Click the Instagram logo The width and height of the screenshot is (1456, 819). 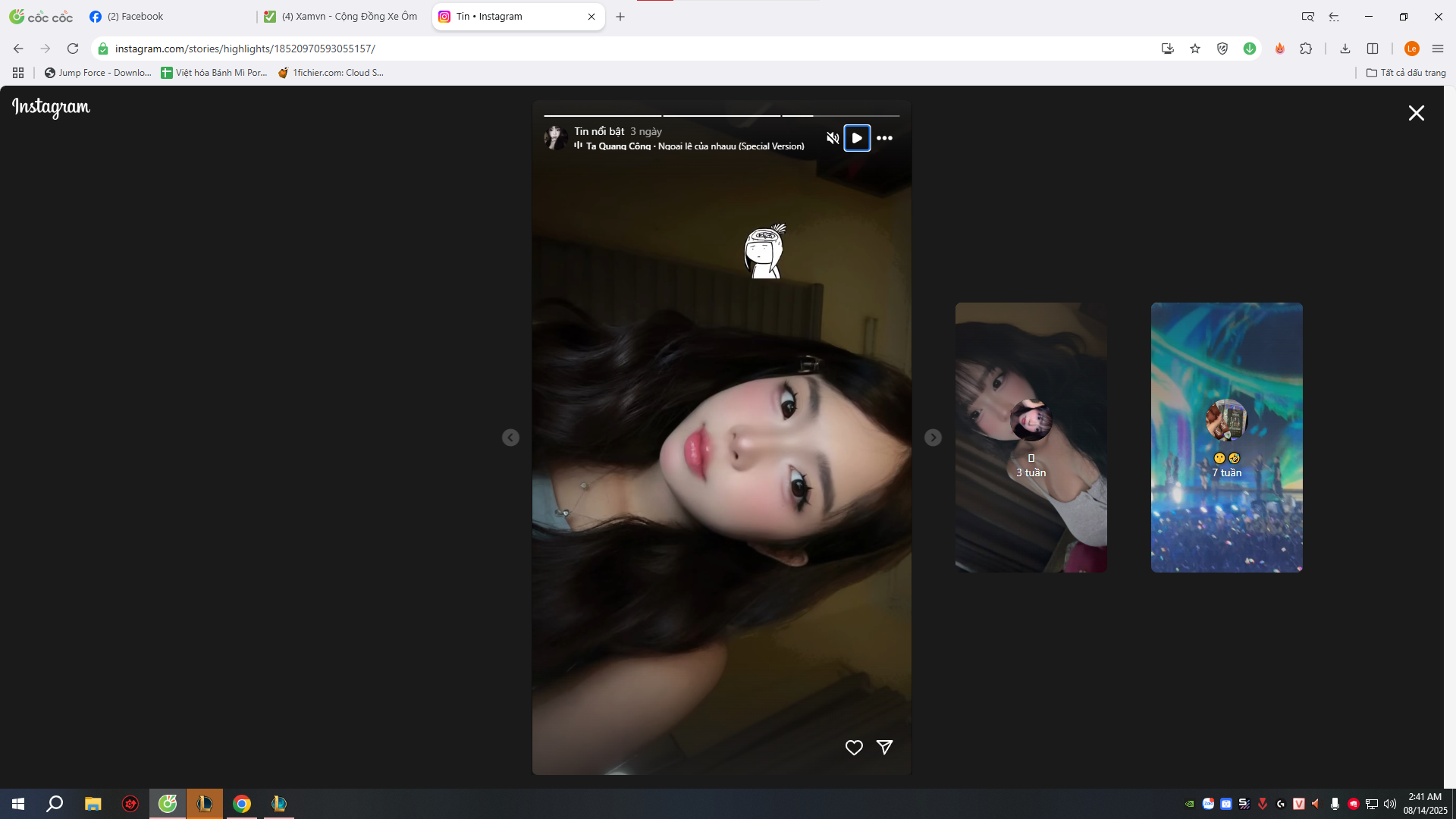pos(50,108)
